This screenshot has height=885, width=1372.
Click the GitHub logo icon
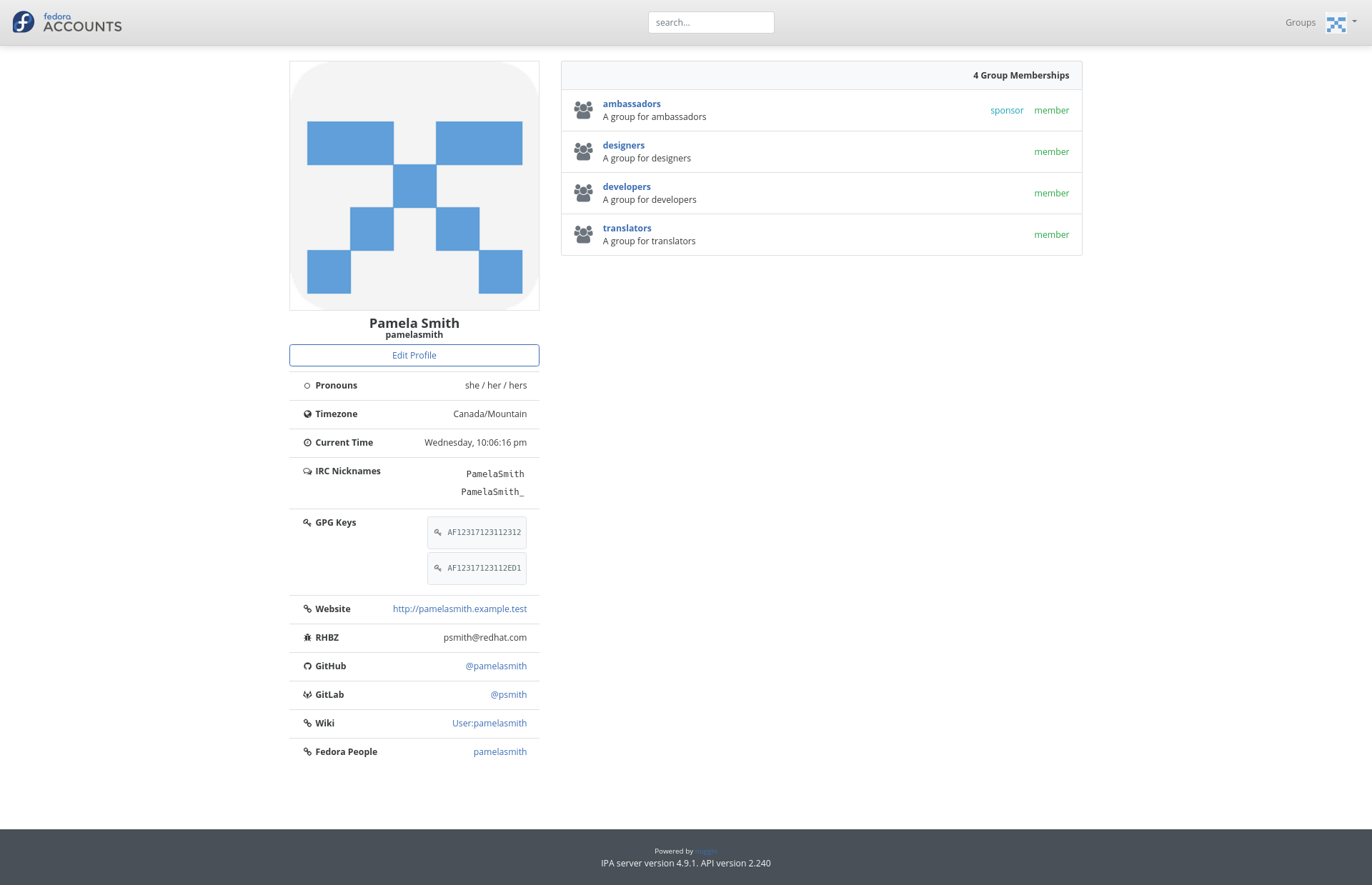point(307,666)
